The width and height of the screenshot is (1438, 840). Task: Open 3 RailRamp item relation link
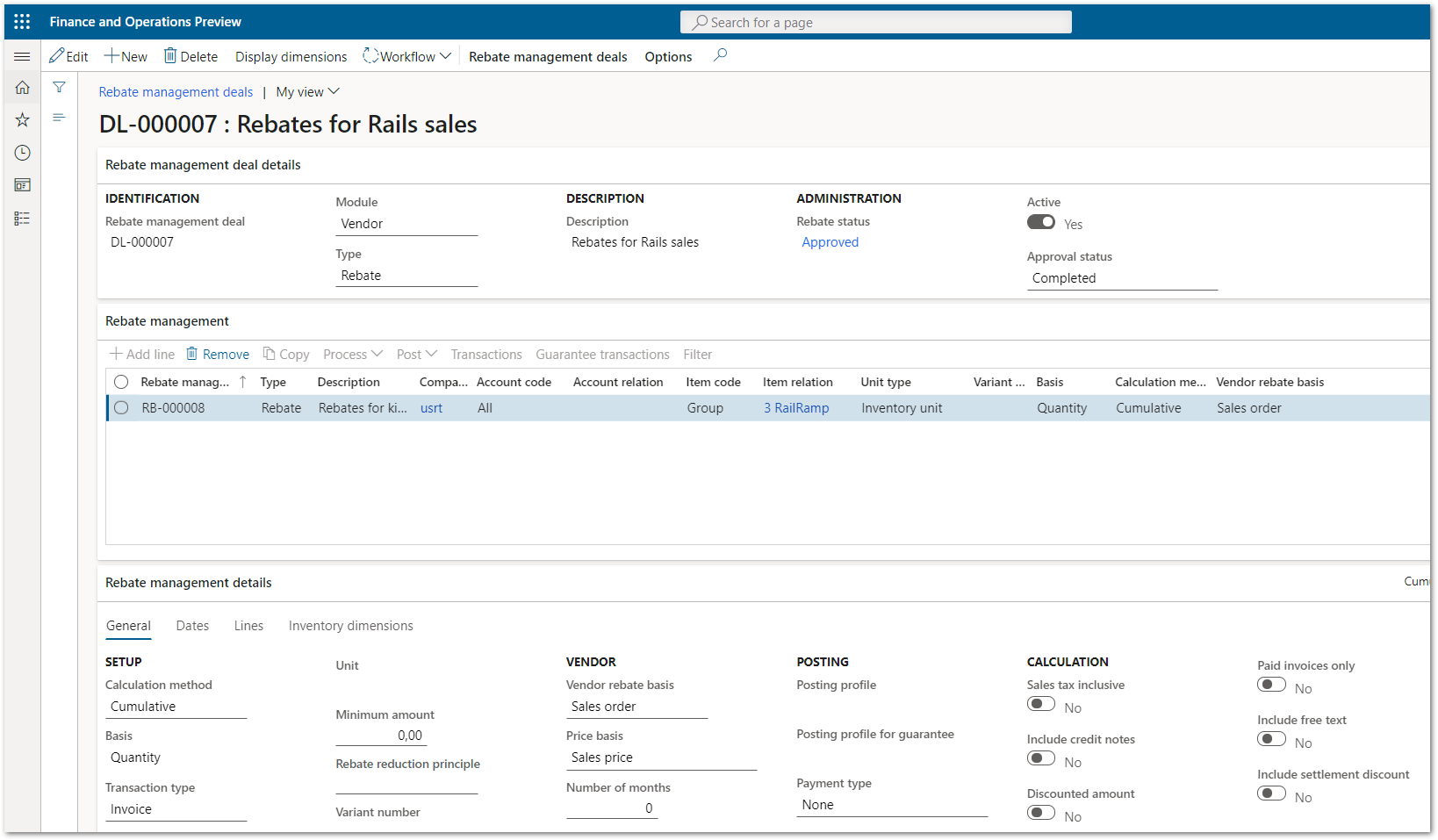click(x=796, y=408)
